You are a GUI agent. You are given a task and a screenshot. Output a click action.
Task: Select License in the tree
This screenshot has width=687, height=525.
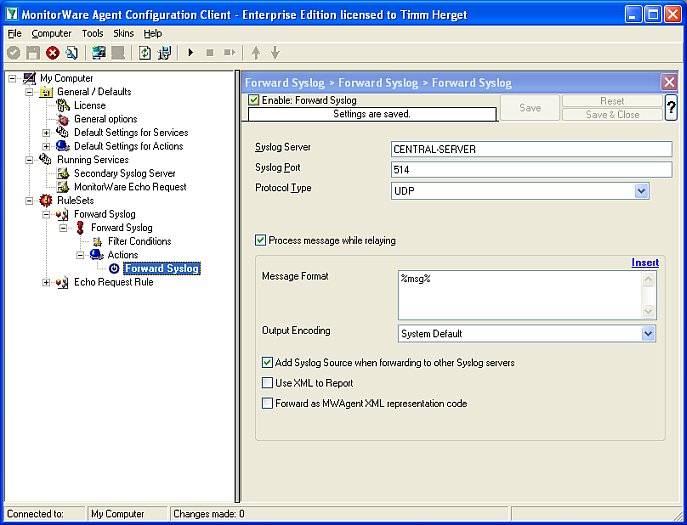click(x=90, y=106)
